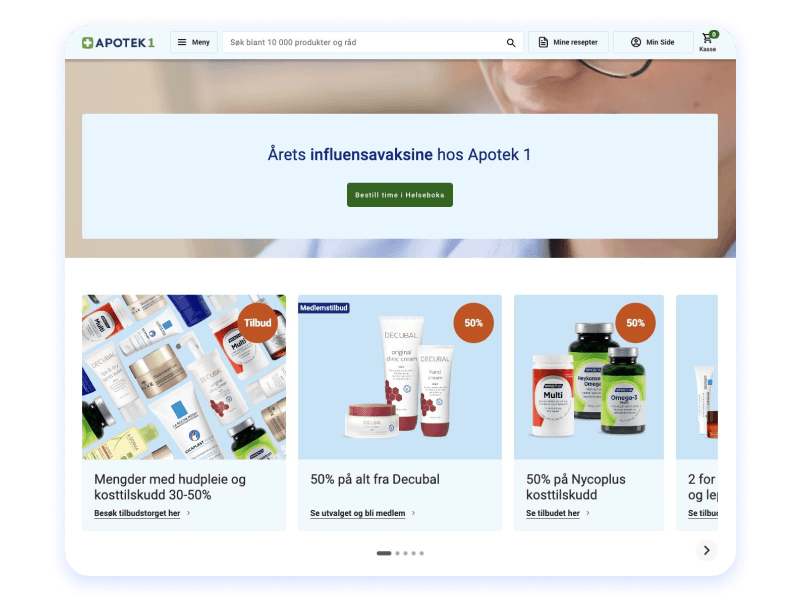Click the Medlemstilbud label tag

tap(323, 308)
